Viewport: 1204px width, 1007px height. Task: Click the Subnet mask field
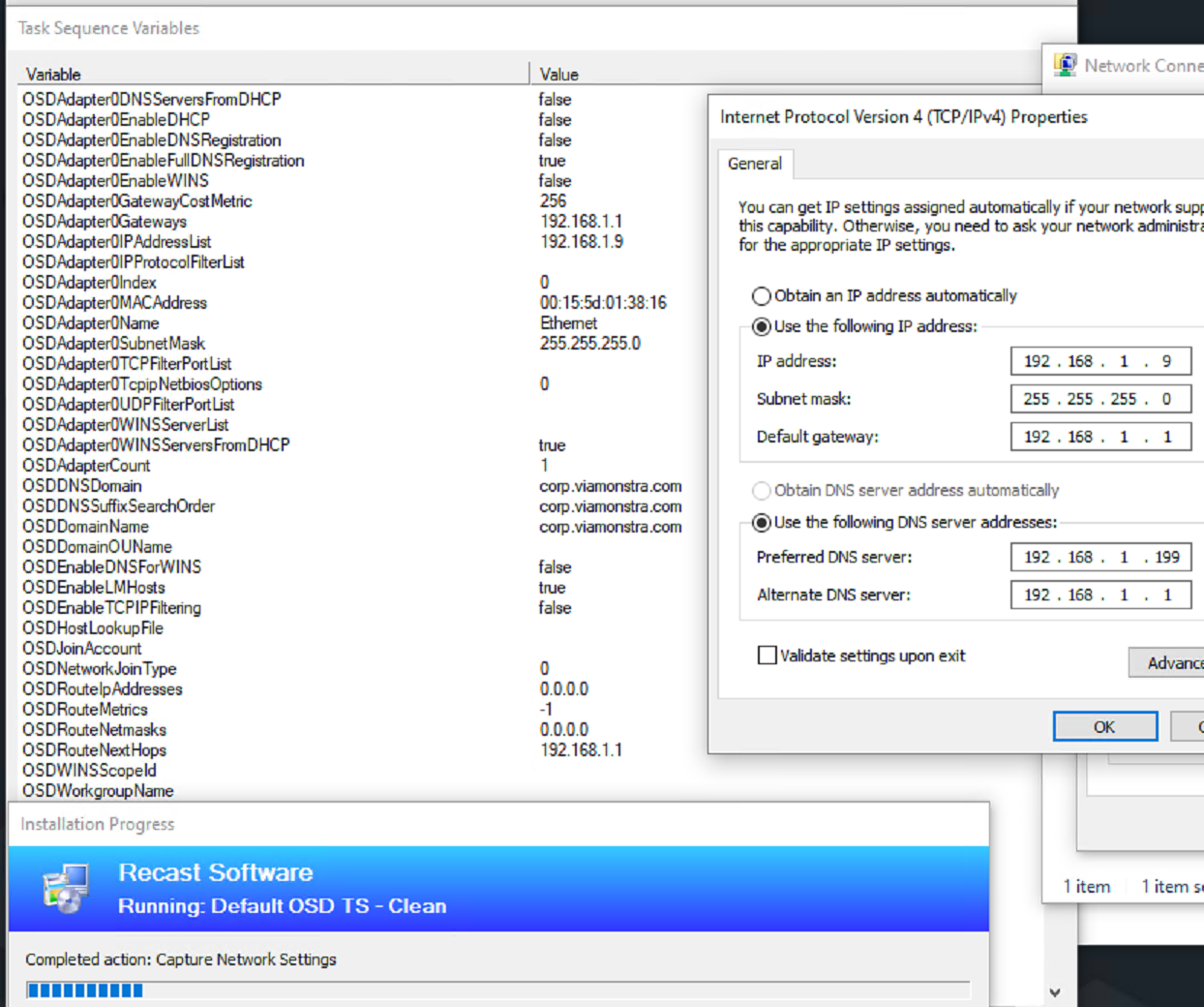1099,399
